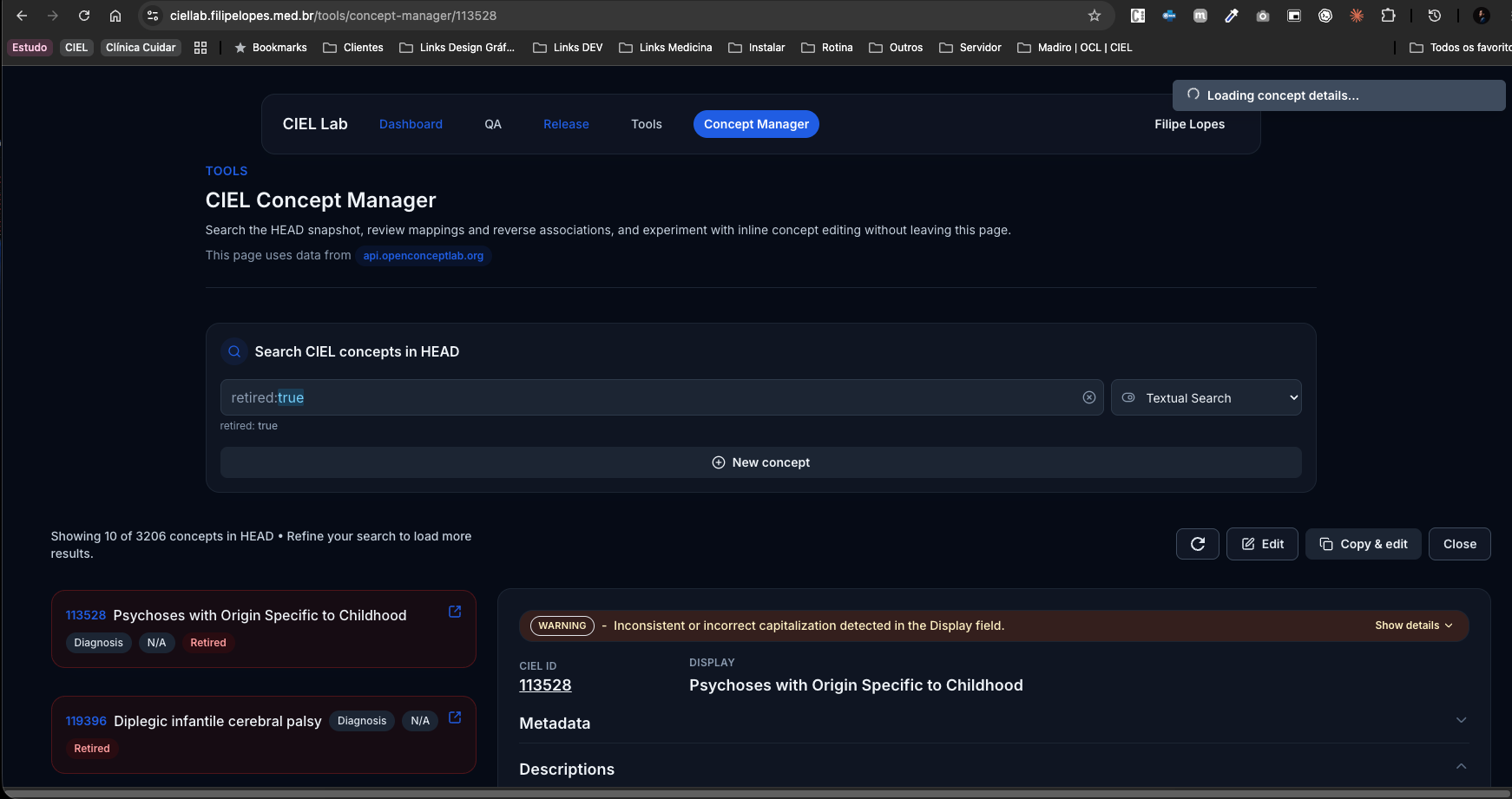
Task: Expand the Metadata section
Action: pos(994,723)
